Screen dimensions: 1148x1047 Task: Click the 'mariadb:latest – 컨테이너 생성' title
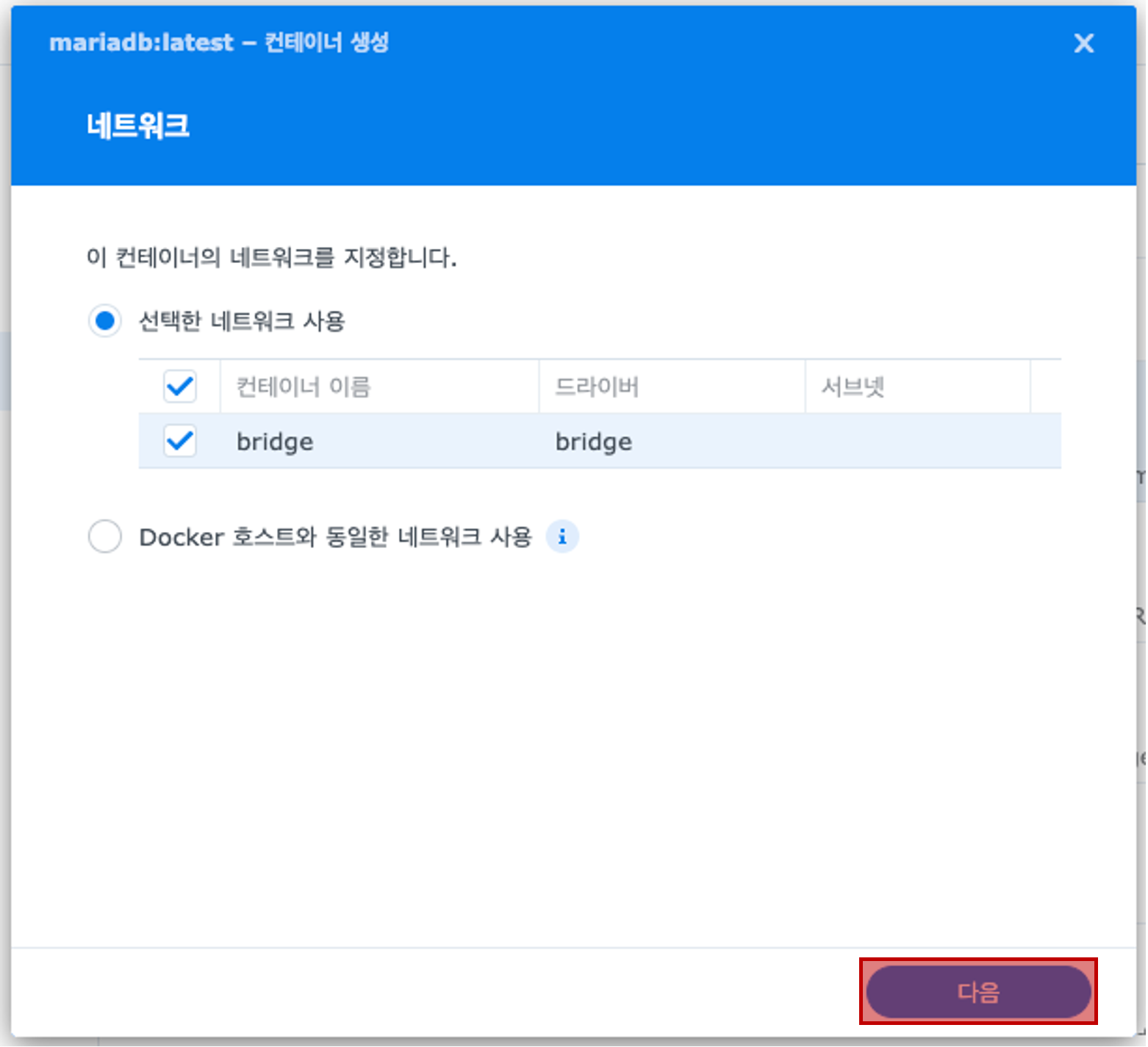coord(219,43)
